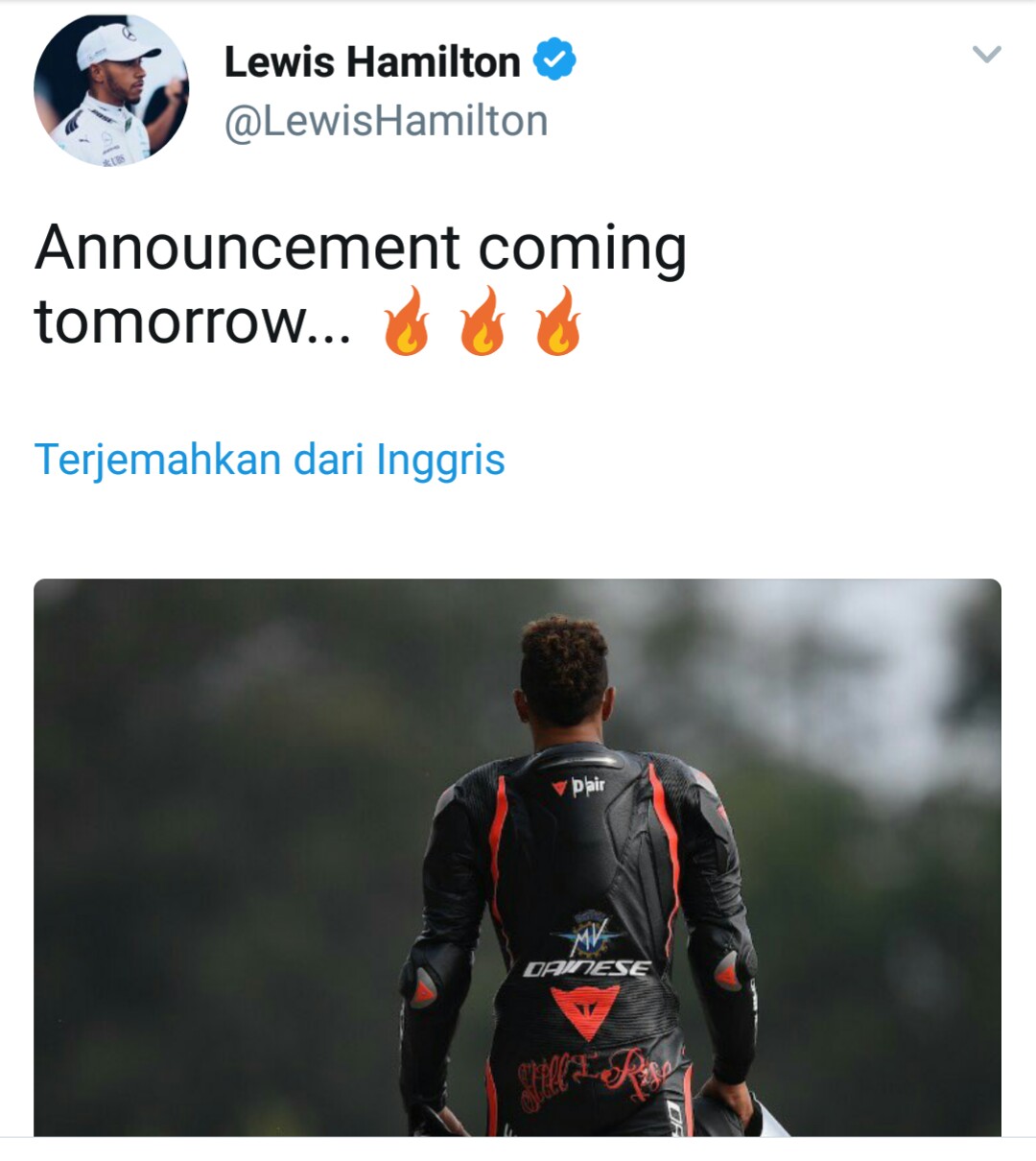
Task: Click the helmet in rider's hand
Action: click(x=737, y=1118)
